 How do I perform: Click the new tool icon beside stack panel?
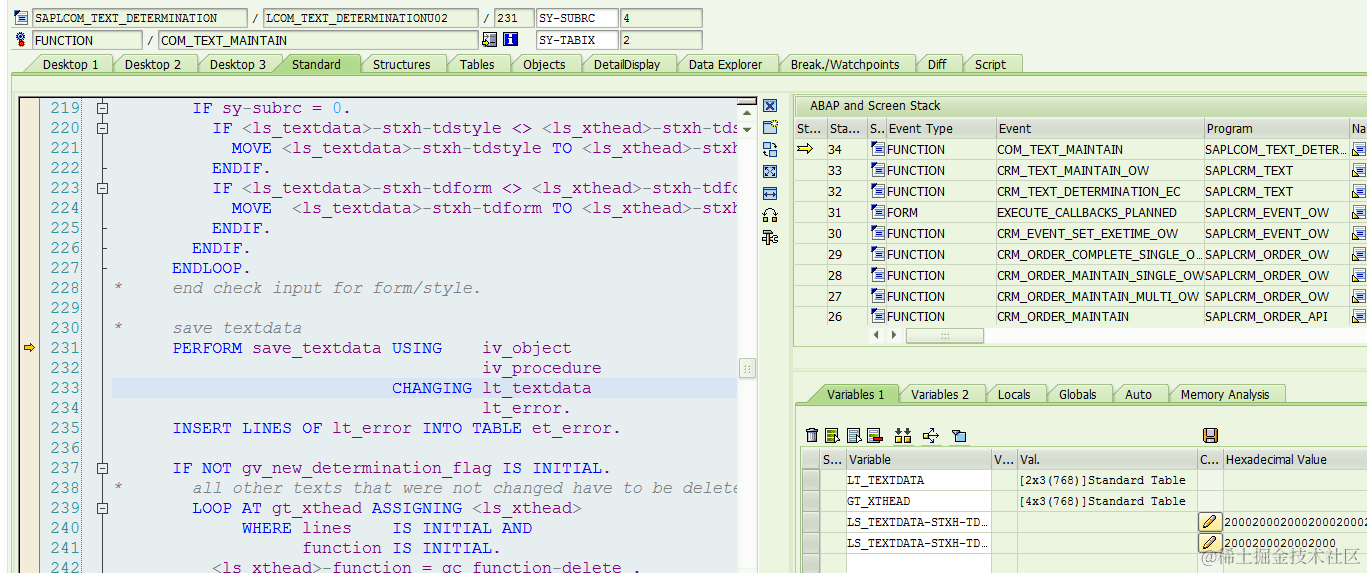pyautogui.click(x=770, y=127)
